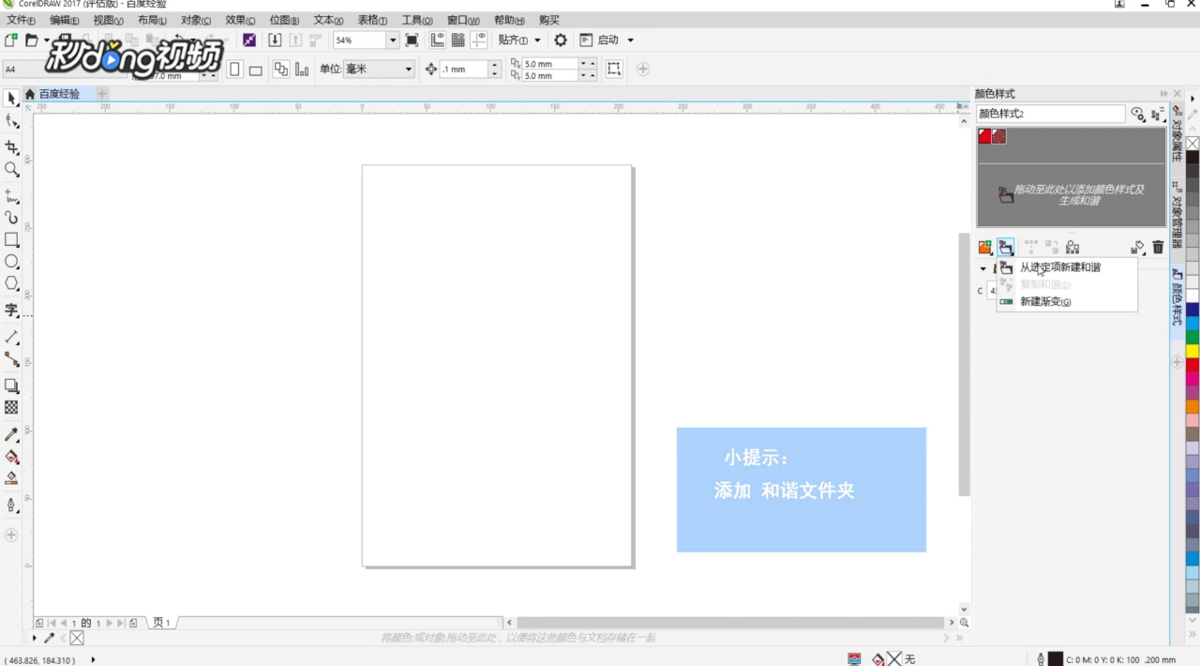
Task: Set page orientation to portrait
Action: (235, 68)
